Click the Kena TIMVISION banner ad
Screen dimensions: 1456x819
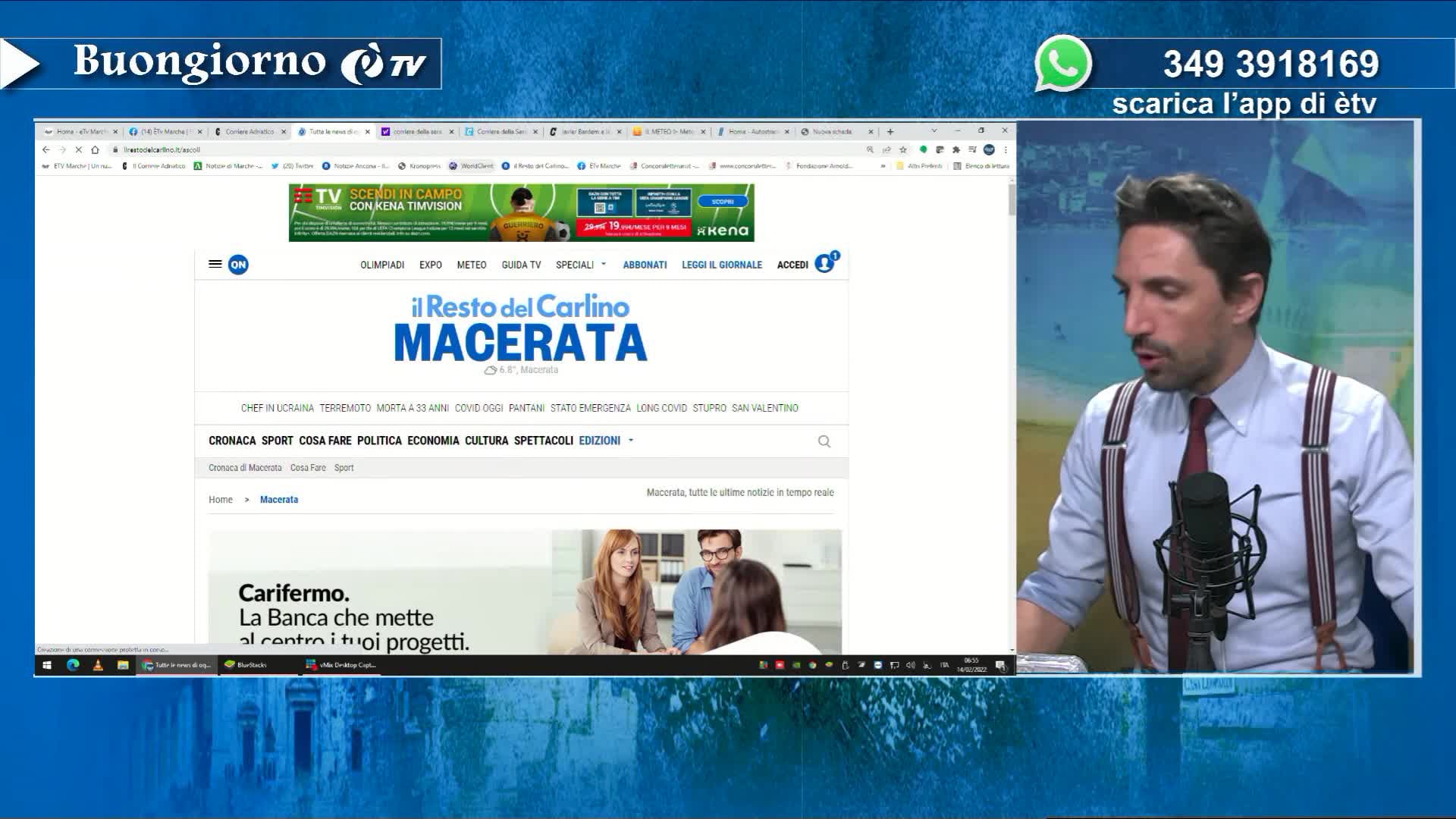[x=522, y=212]
